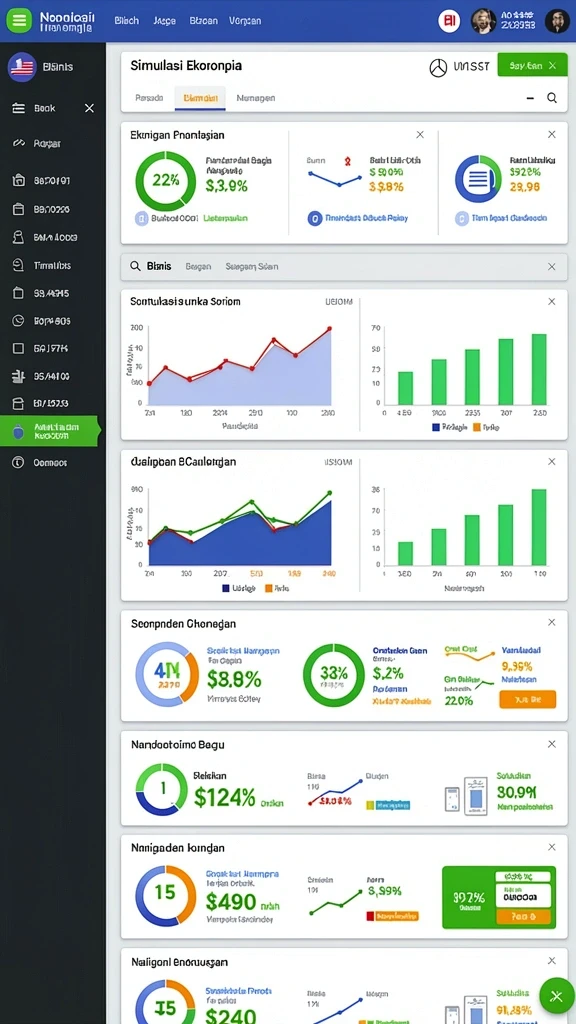Collapse panel using minus icon beside search
Screen dimensions: 576x1024
(x=530, y=98)
